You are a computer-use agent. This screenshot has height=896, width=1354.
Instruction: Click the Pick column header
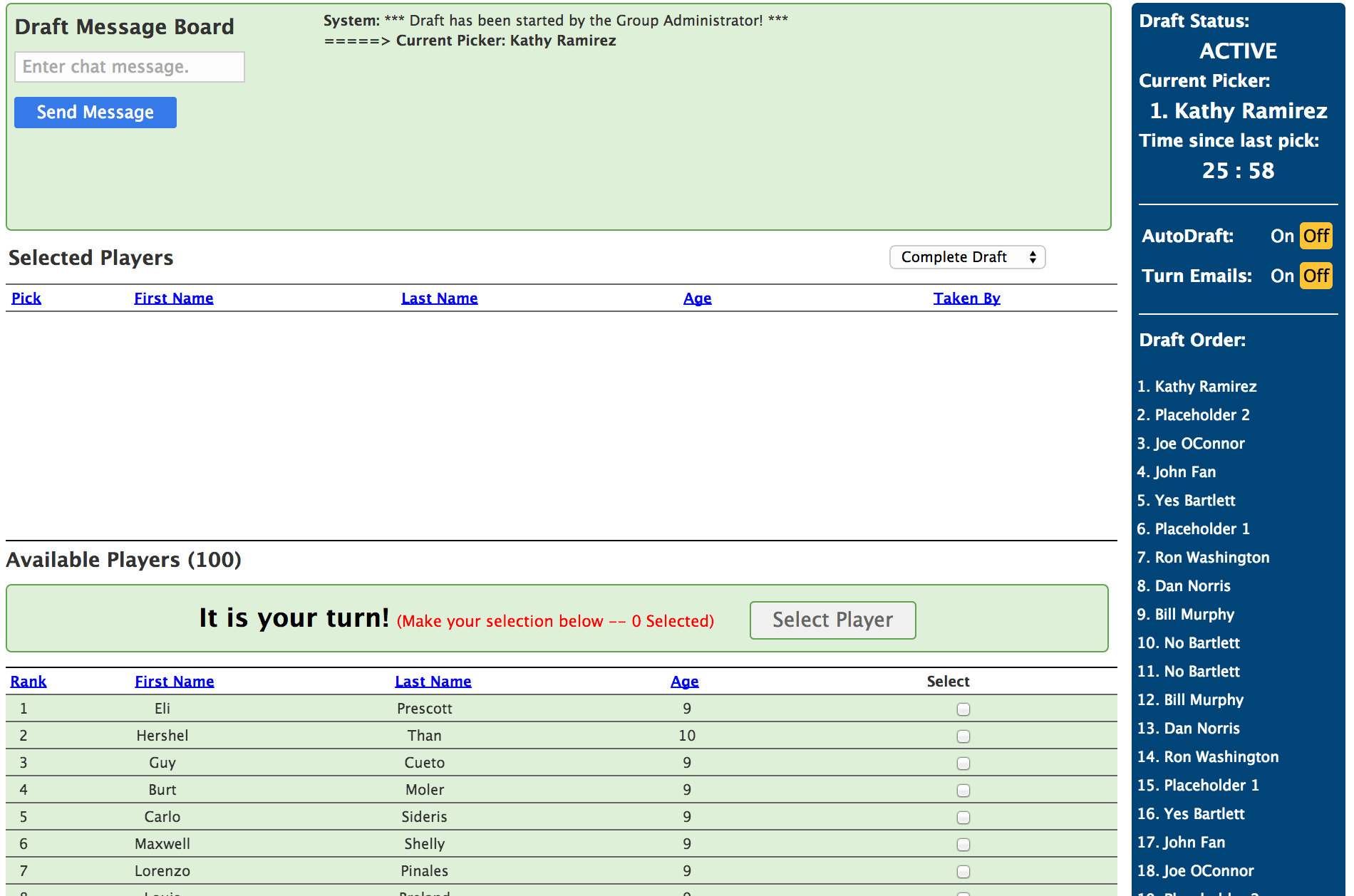26,298
